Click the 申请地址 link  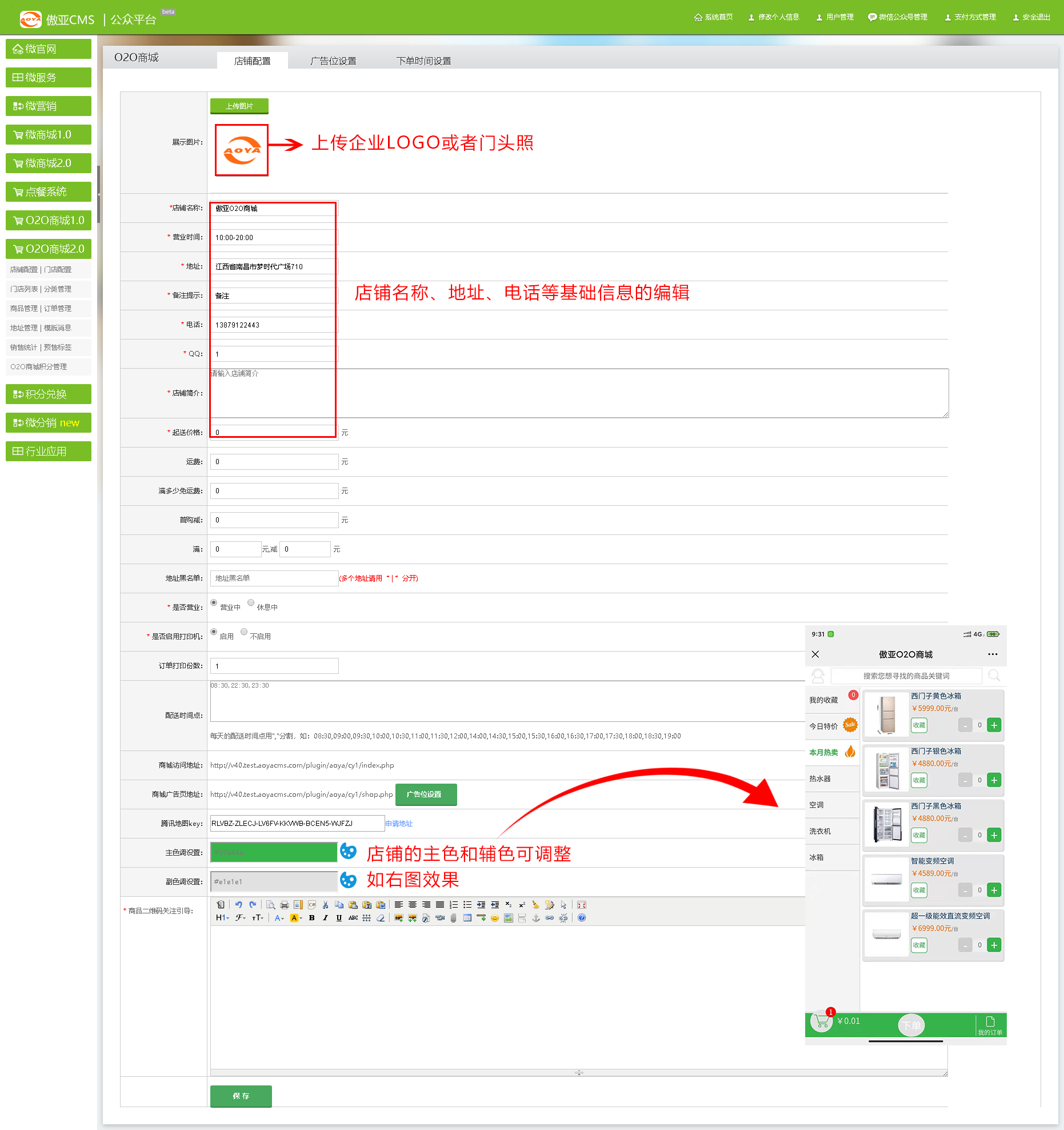click(399, 824)
